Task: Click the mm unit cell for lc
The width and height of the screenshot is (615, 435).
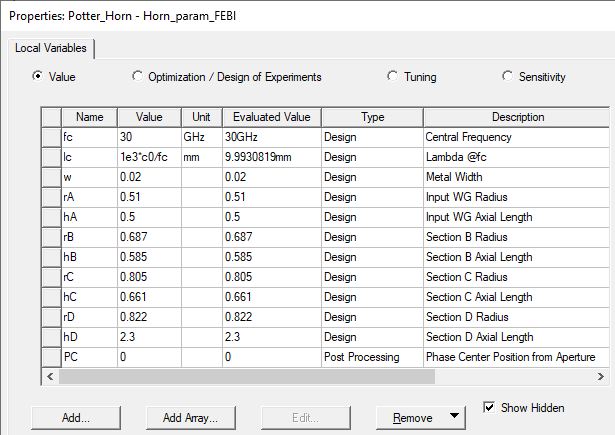Action: [x=202, y=157]
